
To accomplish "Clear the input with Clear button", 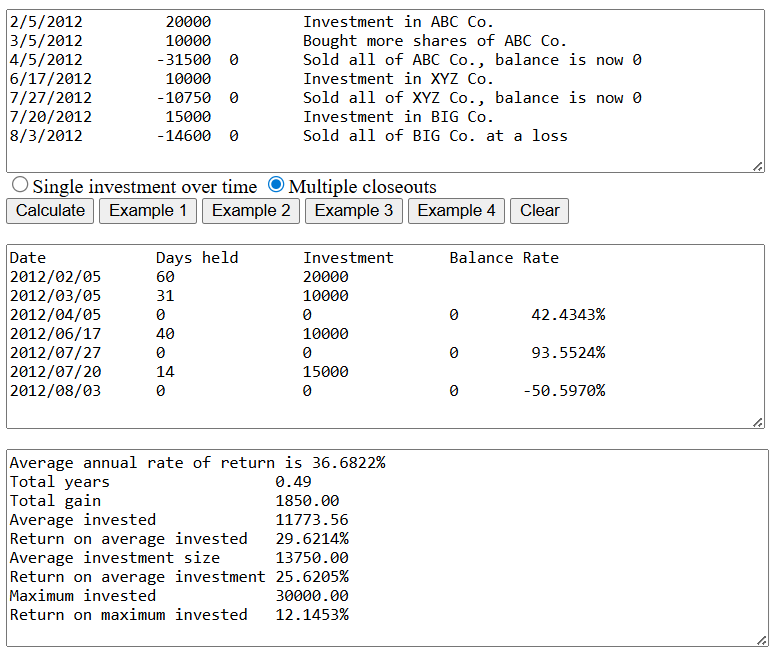I will click(x=540, y=211).
